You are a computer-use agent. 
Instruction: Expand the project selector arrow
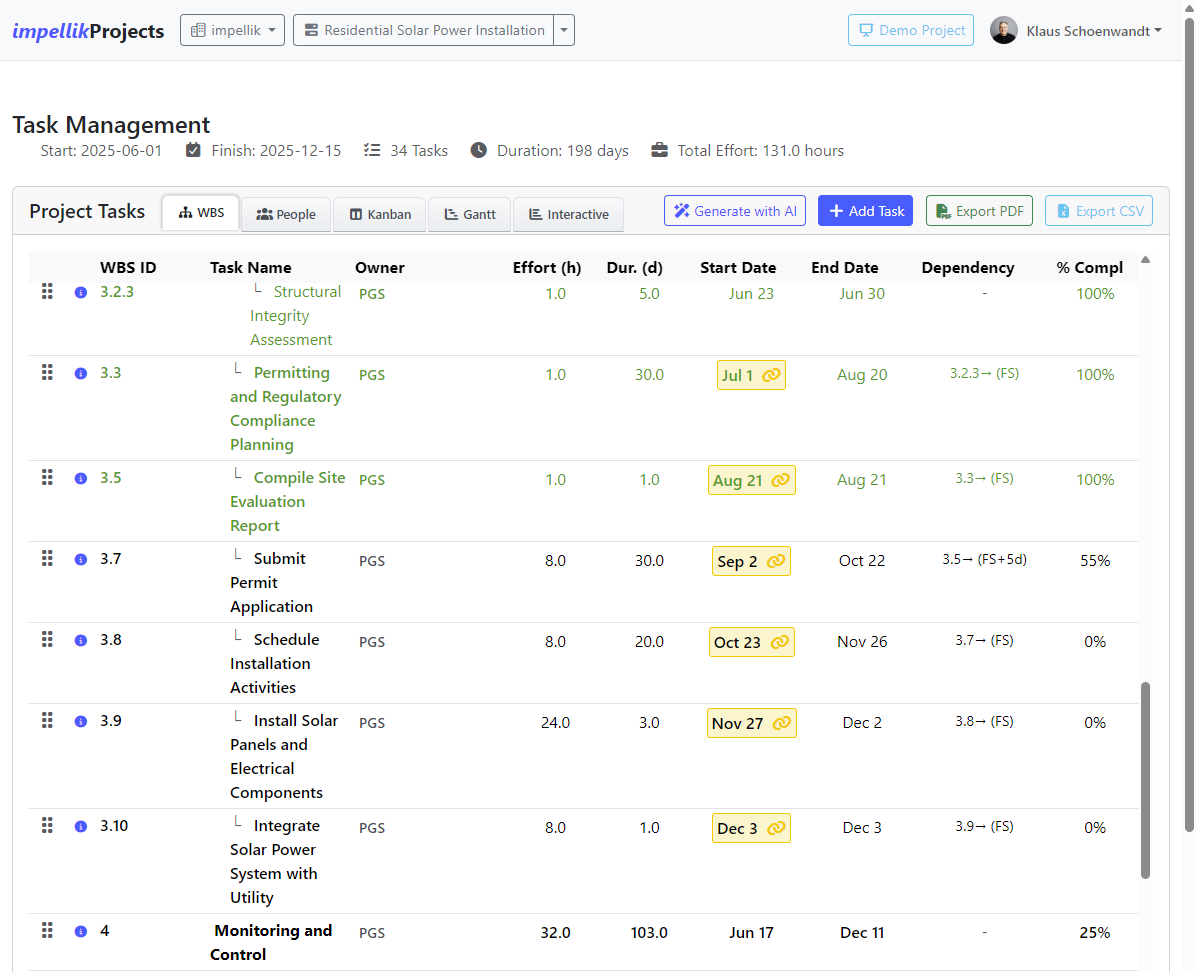click(x=564, y=31)
